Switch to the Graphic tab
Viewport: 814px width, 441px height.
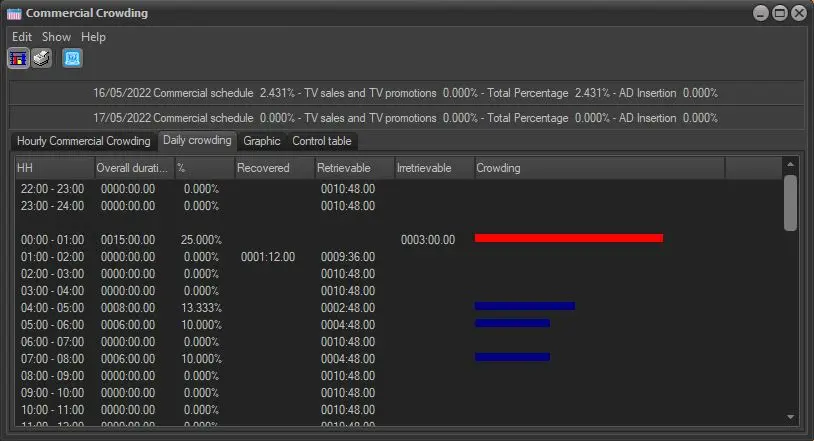(262, 141)
